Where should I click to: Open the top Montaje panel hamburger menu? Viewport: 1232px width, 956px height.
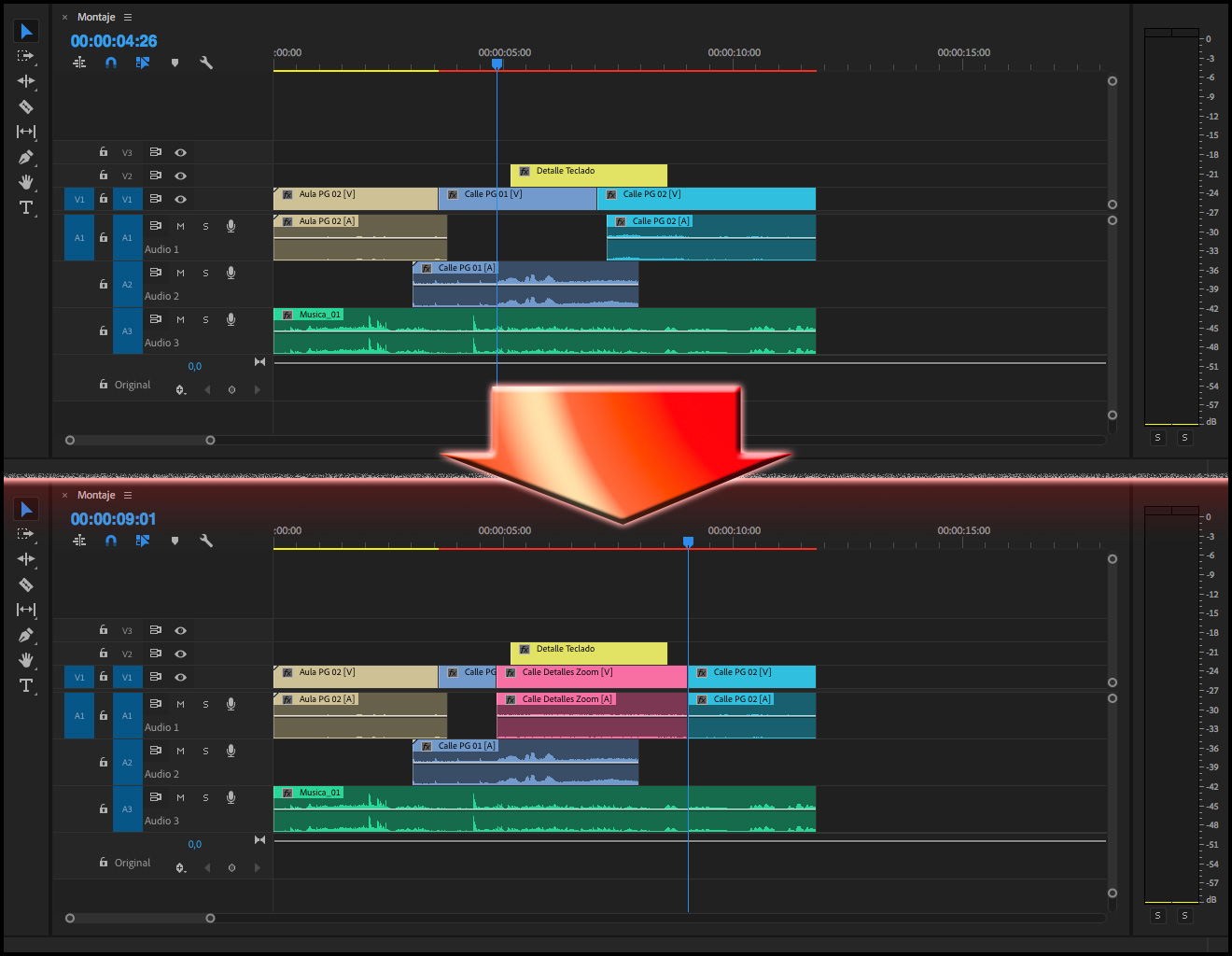coord(128,18)
